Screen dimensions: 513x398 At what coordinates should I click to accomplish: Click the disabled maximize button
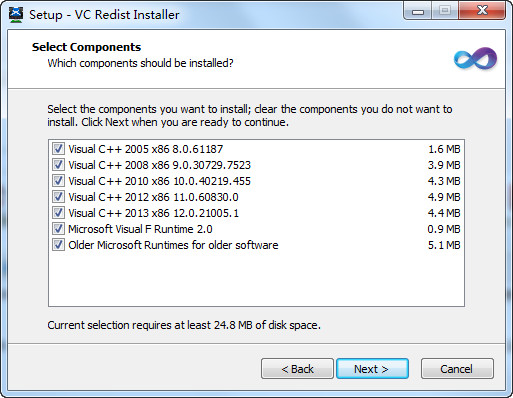click(445, 11)
